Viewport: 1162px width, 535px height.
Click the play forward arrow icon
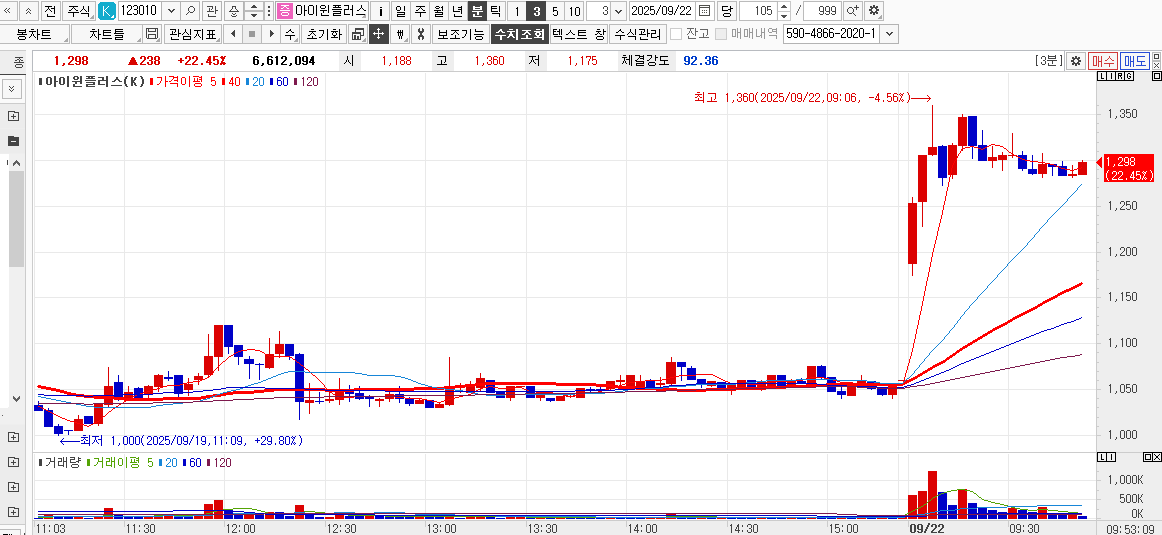271,34
